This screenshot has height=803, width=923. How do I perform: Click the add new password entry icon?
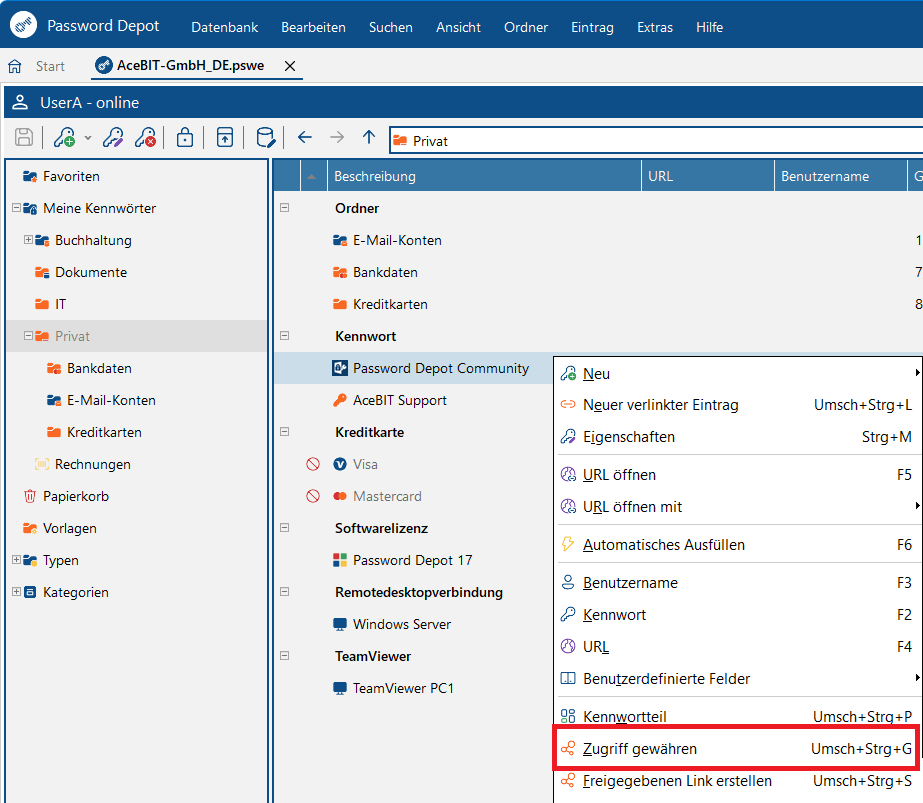coord(65,137)
